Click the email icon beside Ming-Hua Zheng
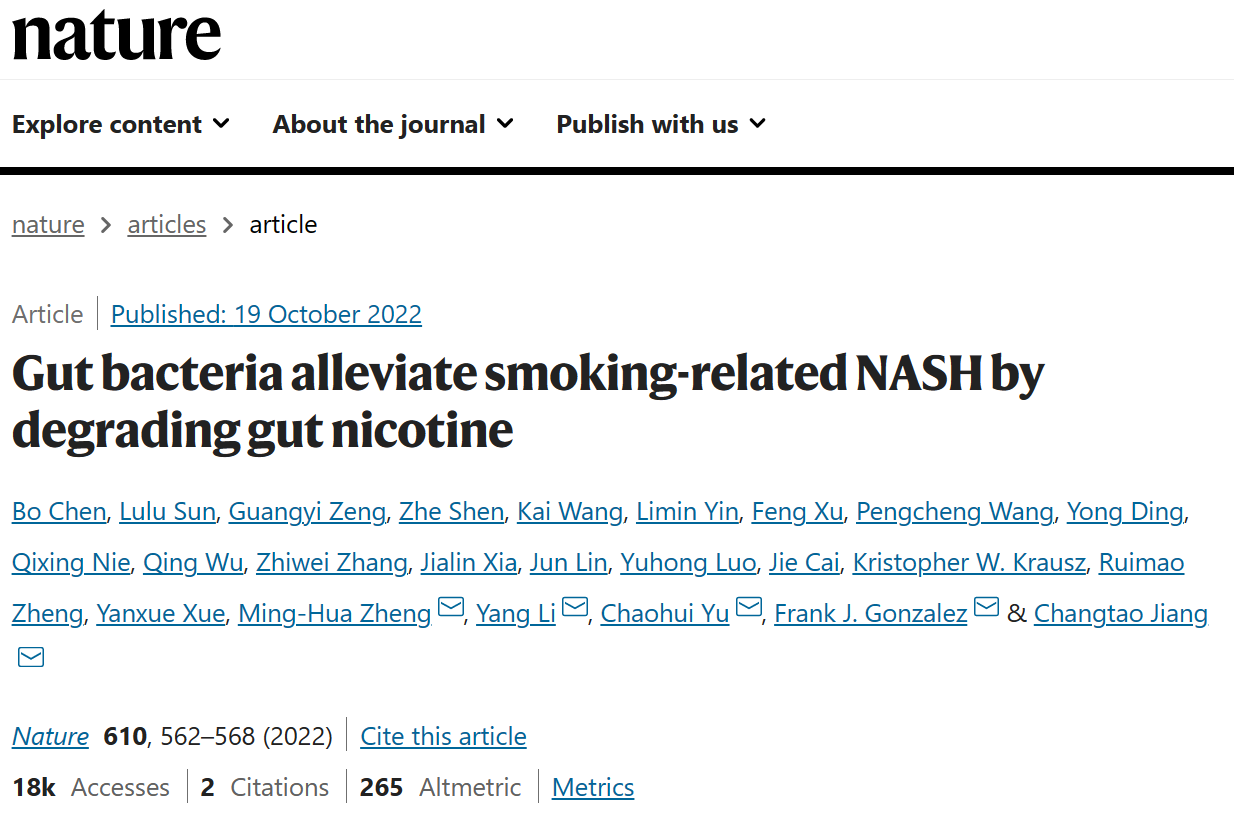 [451, 607]
